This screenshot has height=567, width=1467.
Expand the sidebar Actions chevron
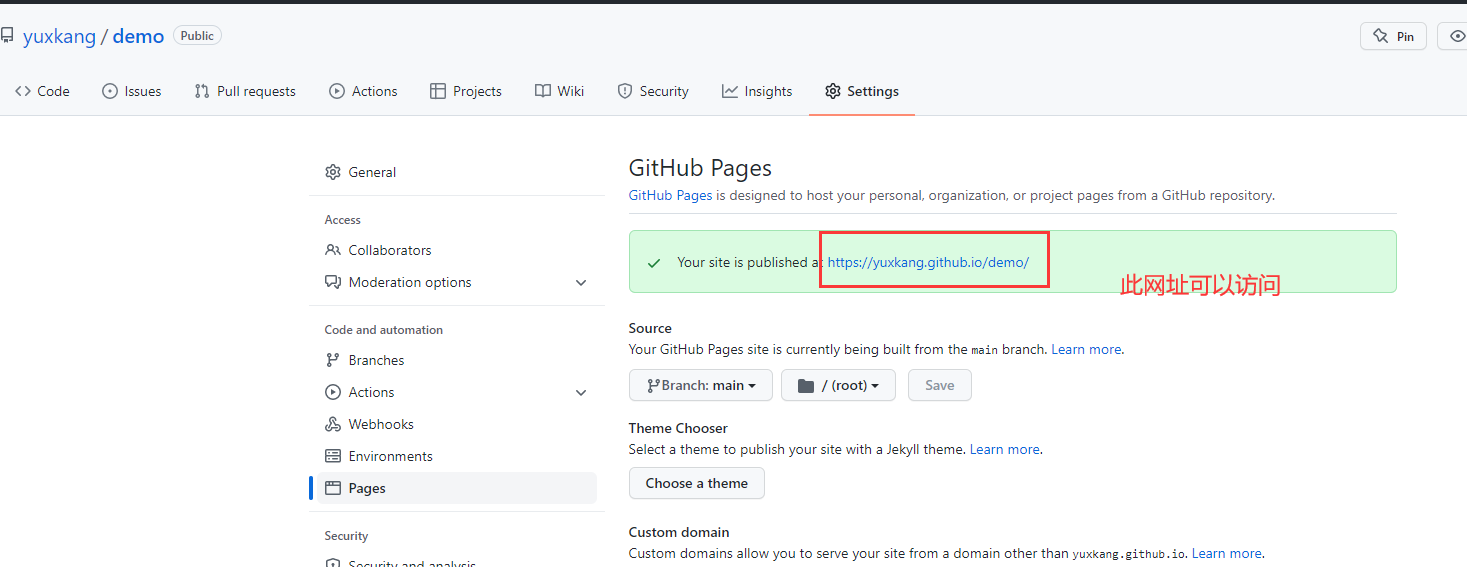581,393
